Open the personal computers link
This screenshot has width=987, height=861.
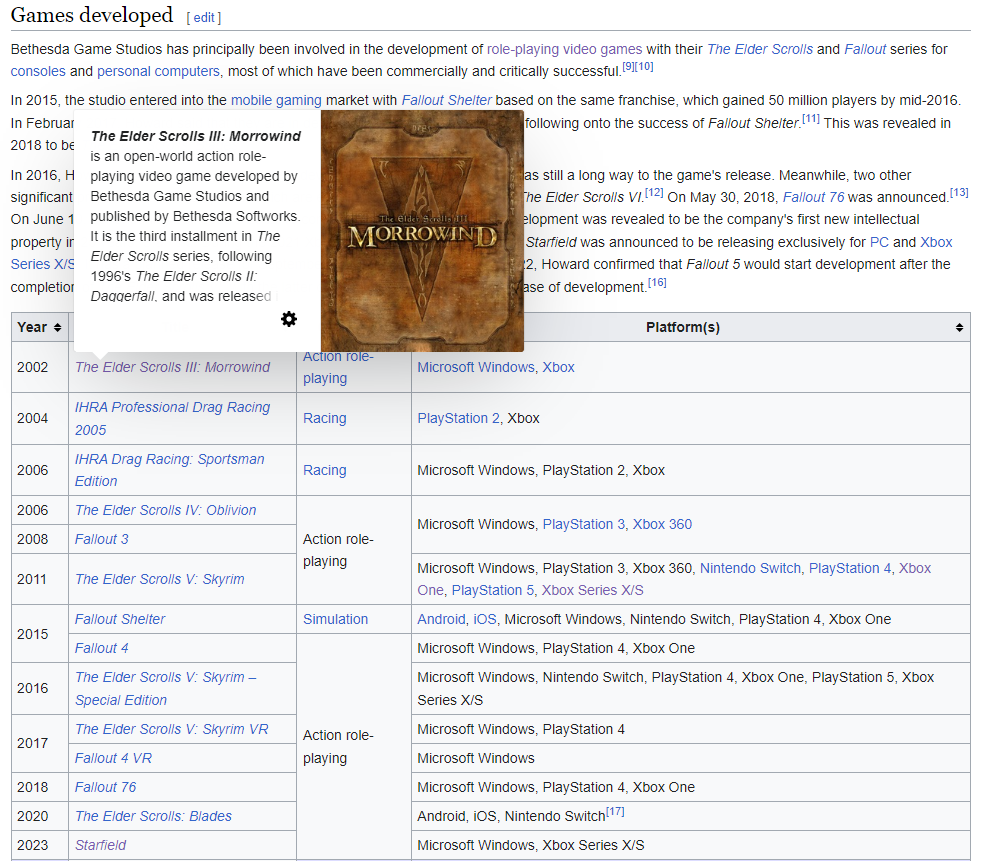[158, 71]
